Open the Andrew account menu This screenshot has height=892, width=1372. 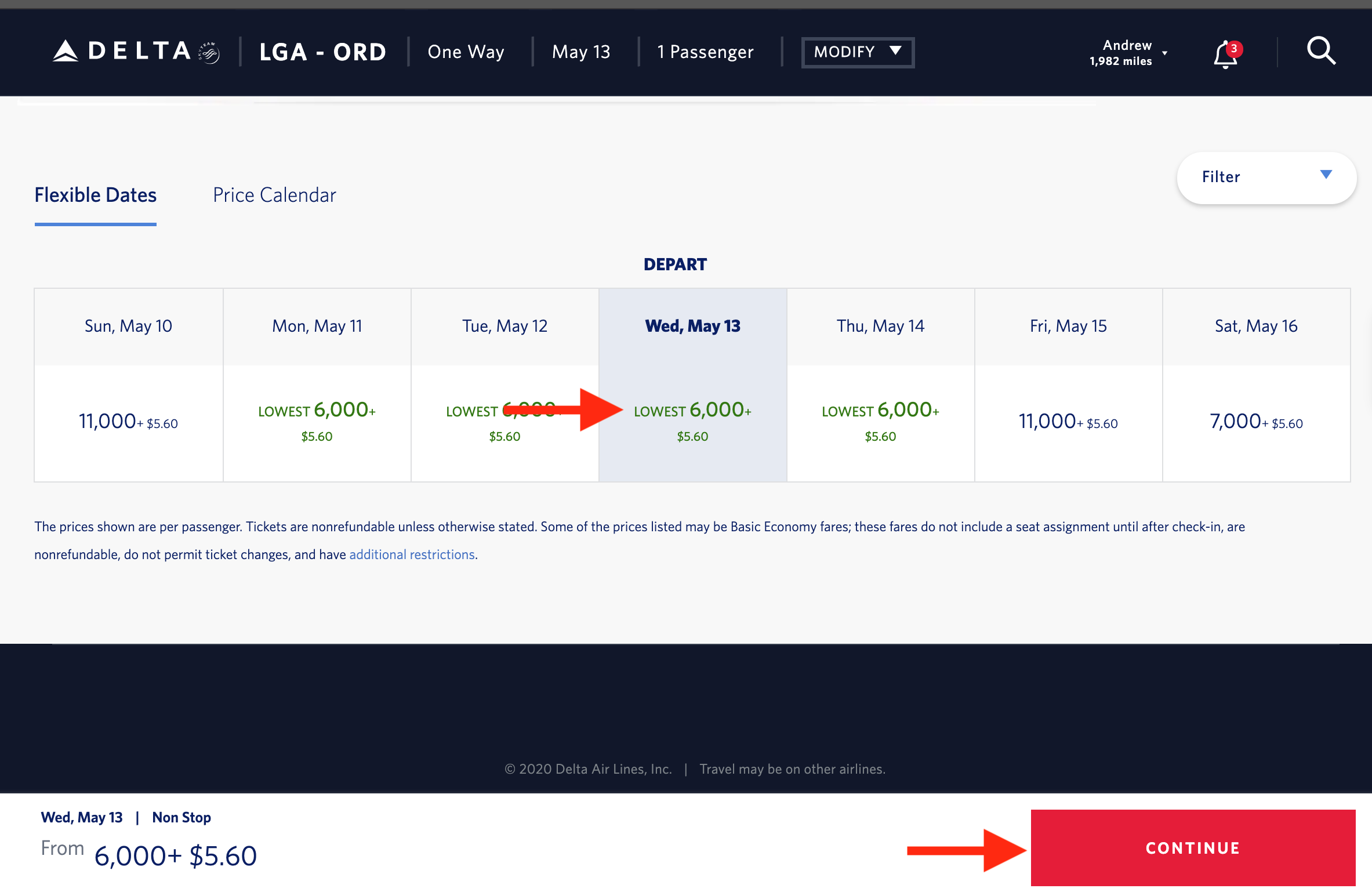pyautogui.click(x=1128, y=52)
